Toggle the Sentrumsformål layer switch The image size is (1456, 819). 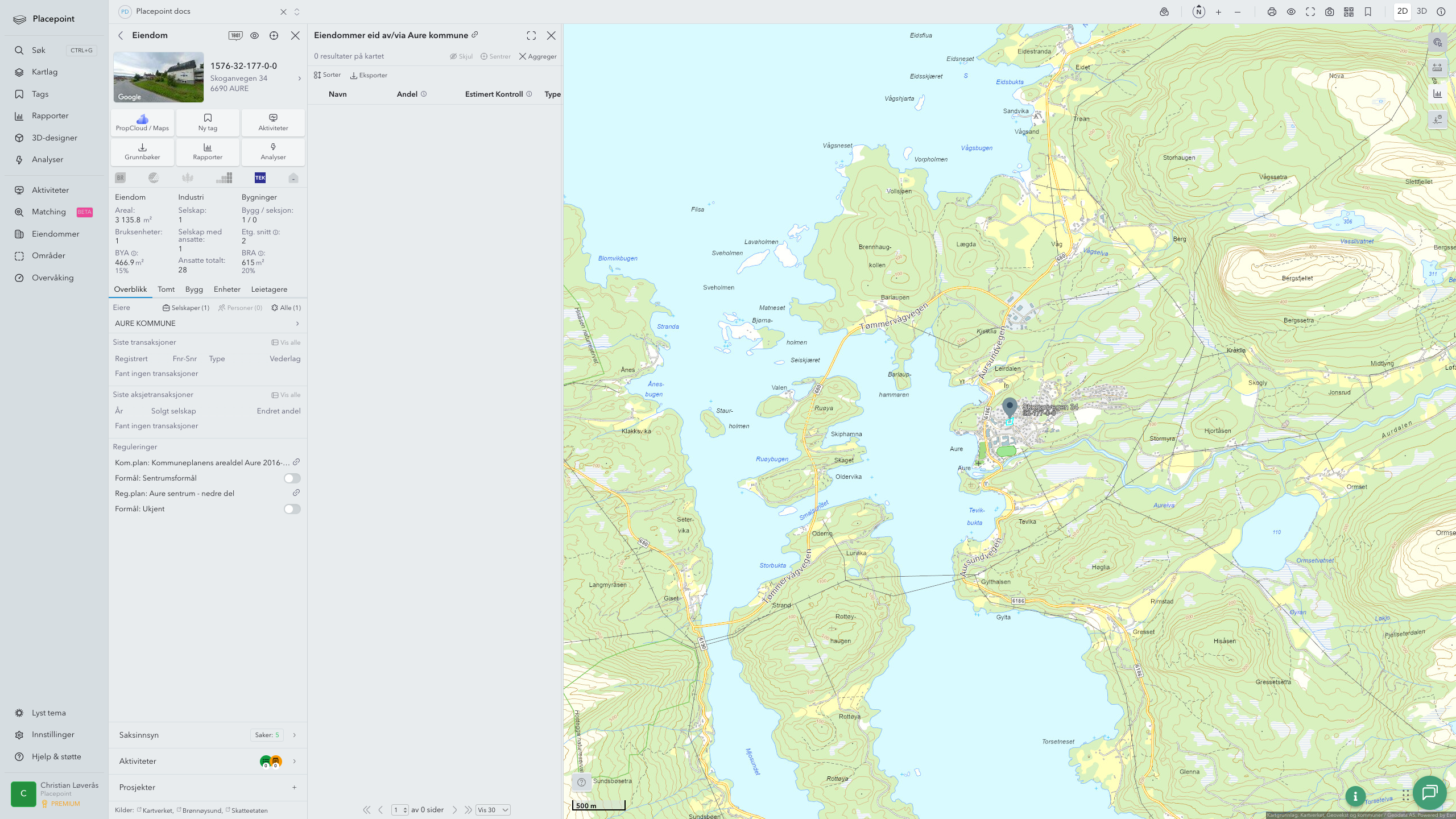point(292,478)
